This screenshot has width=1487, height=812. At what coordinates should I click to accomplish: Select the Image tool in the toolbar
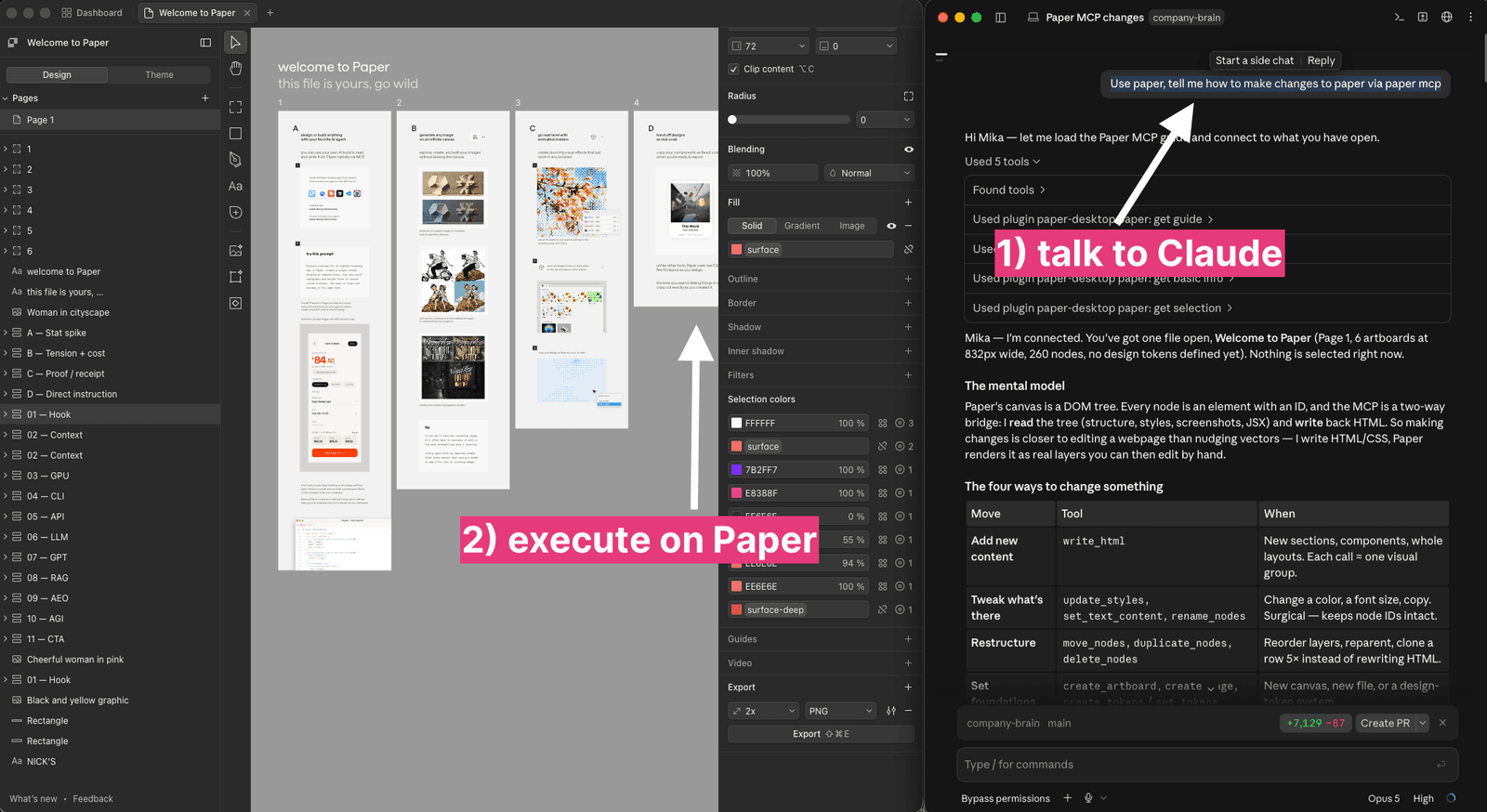tap(235, 251)
